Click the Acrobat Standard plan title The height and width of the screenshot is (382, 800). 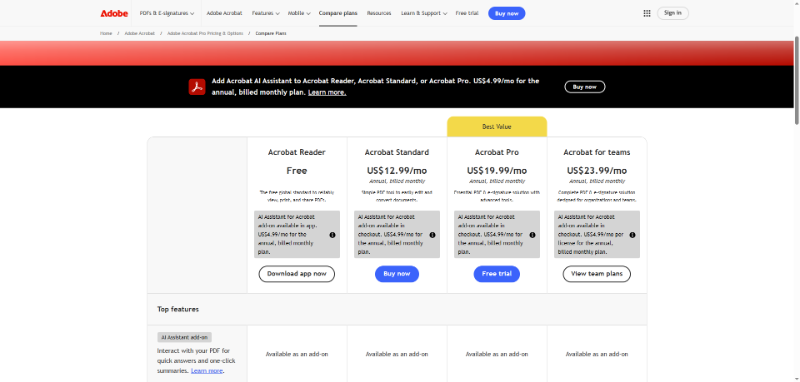pos(397,152)
